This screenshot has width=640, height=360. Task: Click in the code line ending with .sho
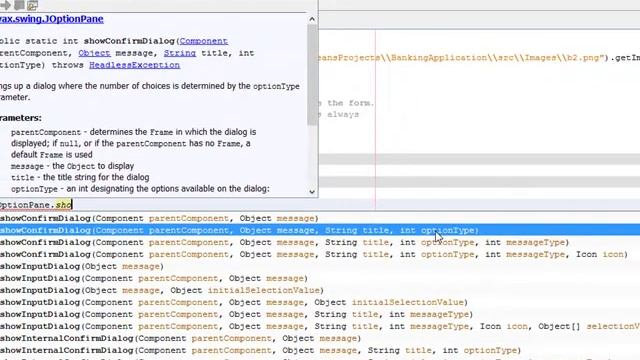(x=320, y=204)
